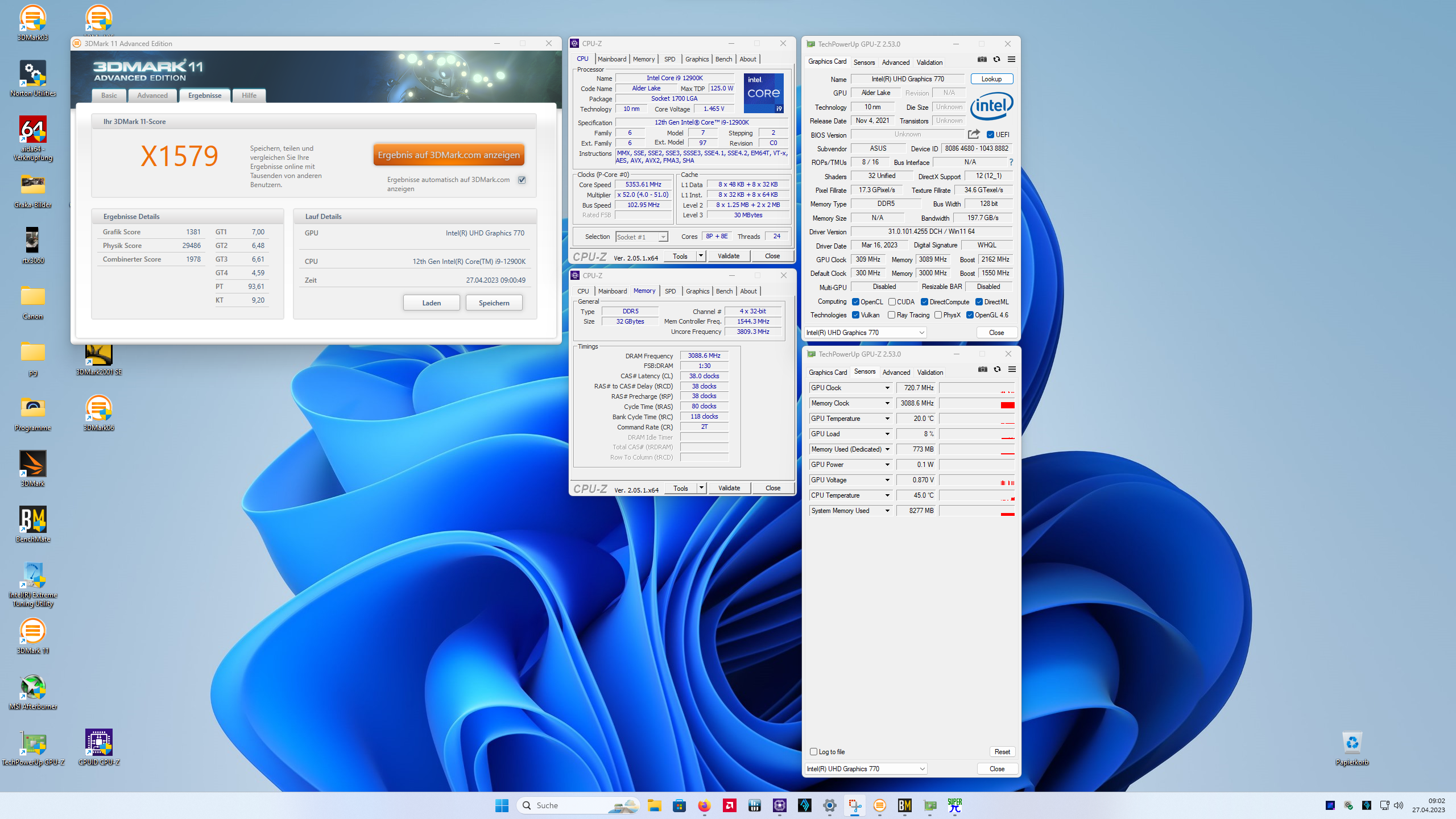Take screenshot in upper GPU-Z window
The image size is (1456, 819).
pos(982,59)
